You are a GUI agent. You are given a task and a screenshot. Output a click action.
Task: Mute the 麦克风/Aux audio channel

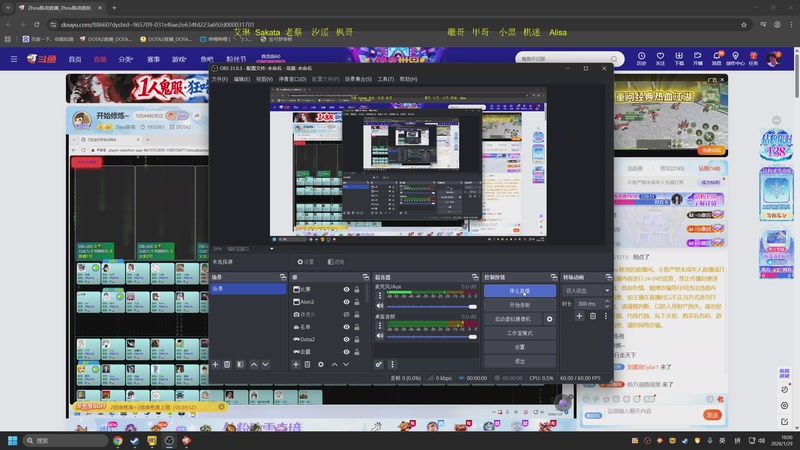380,306
